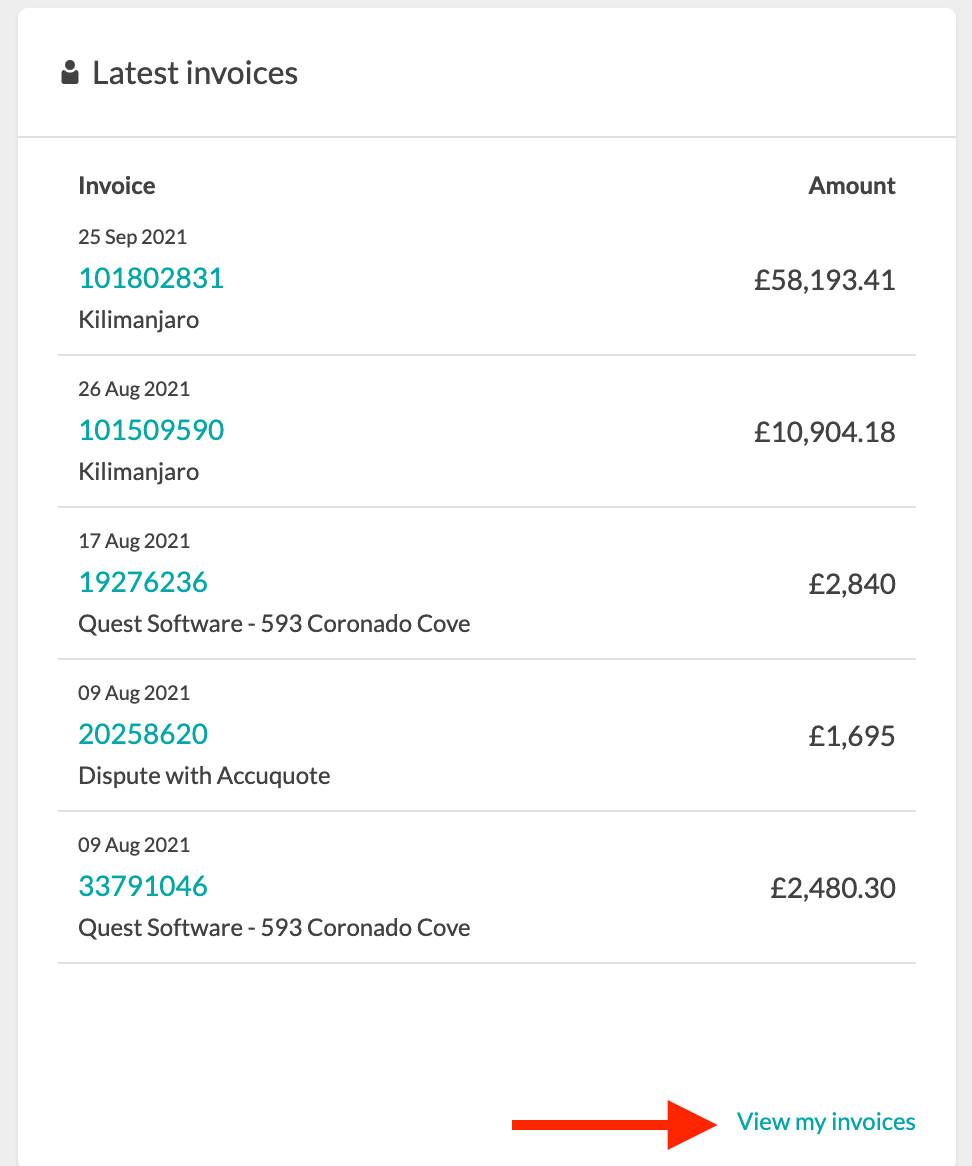Click the Dispute with Accuquote description

point(205,776)
